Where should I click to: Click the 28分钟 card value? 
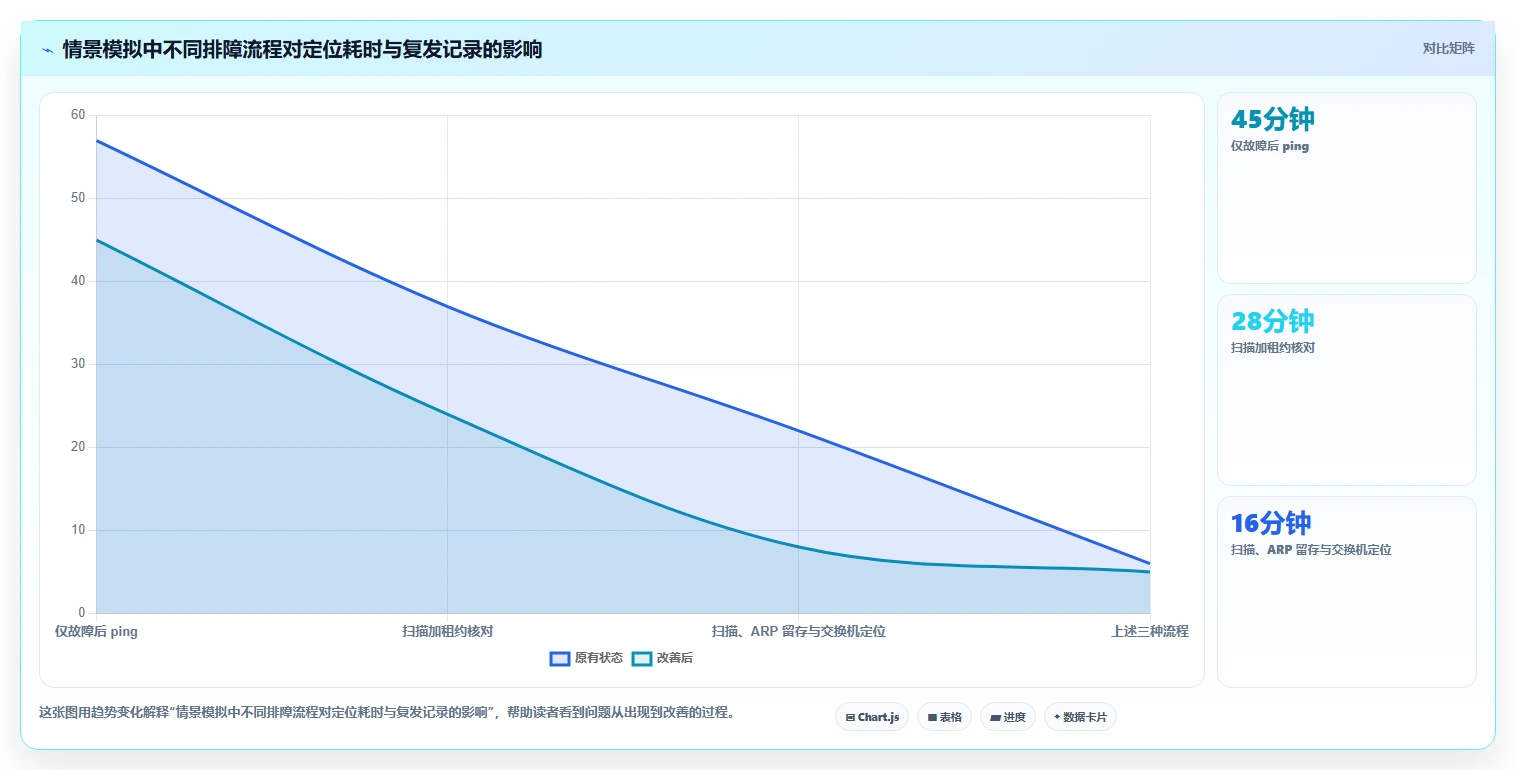(1272, 321)
